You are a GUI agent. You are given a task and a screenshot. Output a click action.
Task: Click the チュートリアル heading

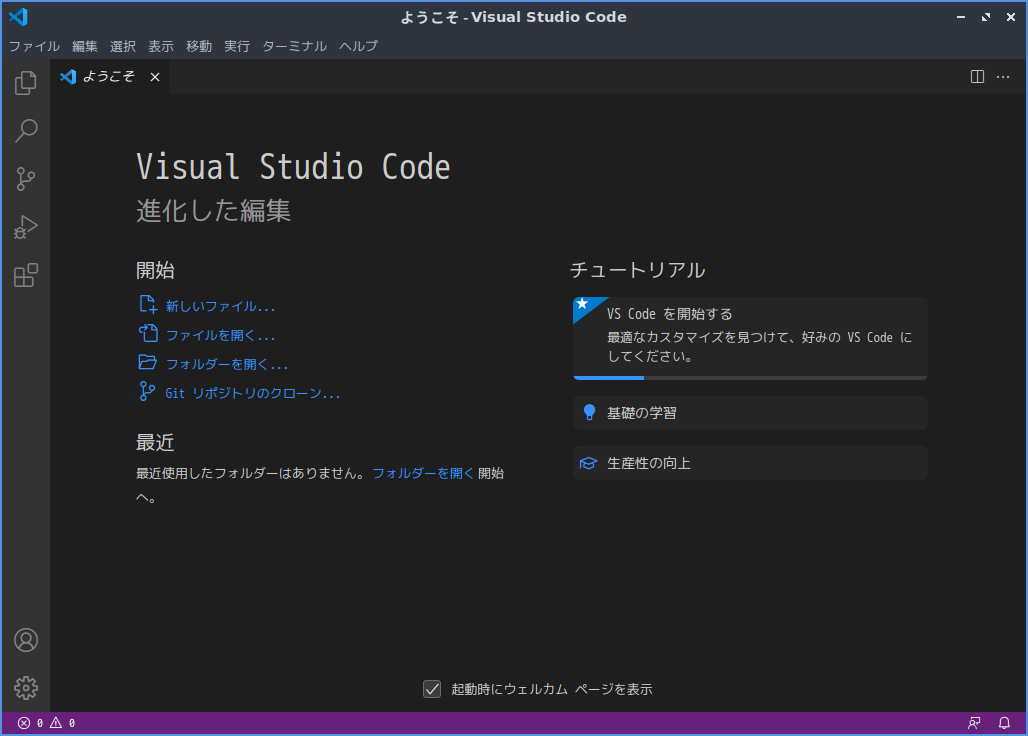point(637,270)
